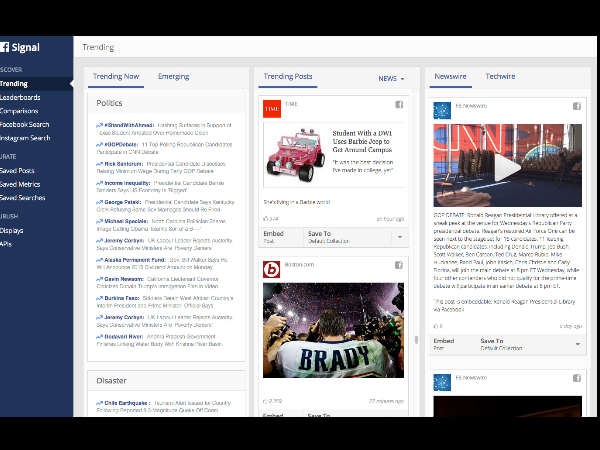Click trending arrow beside #StandWithAhmed
Viewport: 600px width, 450px height.
[99, 125]
